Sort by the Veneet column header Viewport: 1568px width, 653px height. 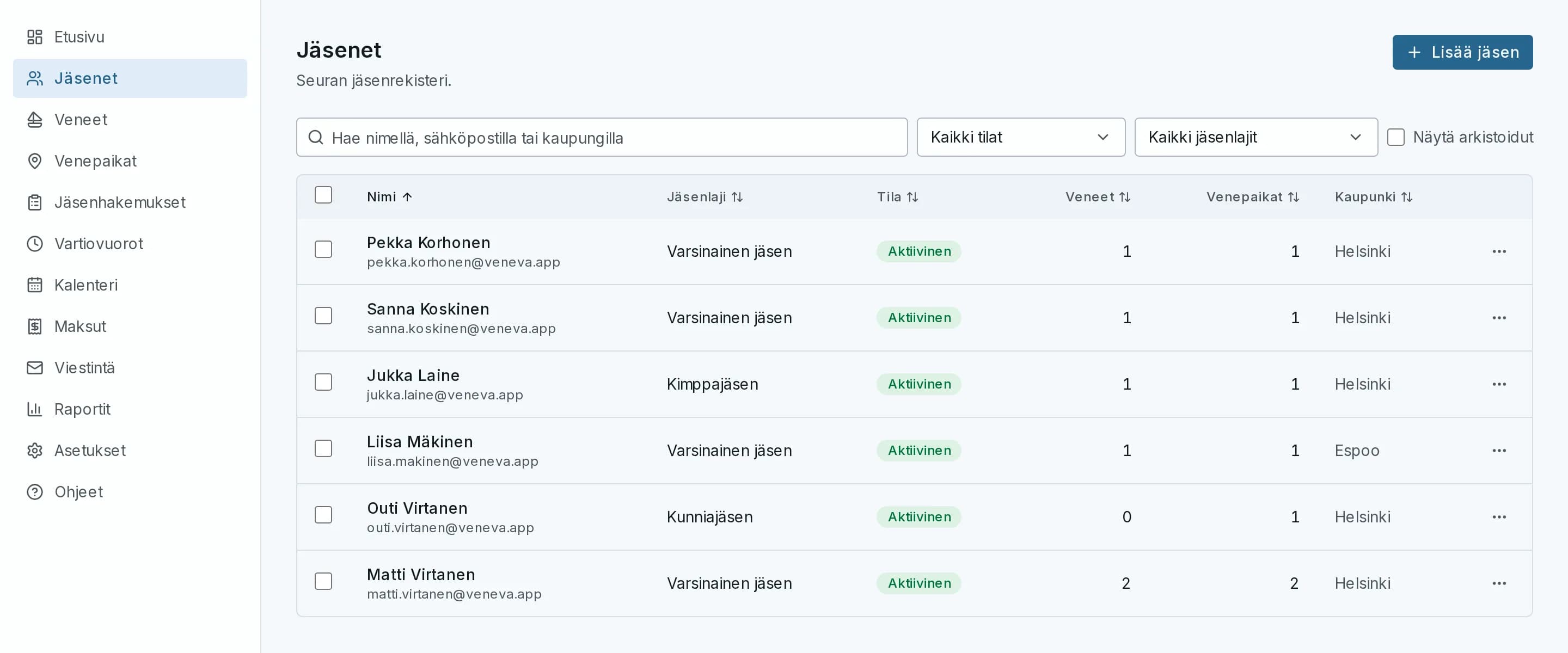[x=1098, y=197]
